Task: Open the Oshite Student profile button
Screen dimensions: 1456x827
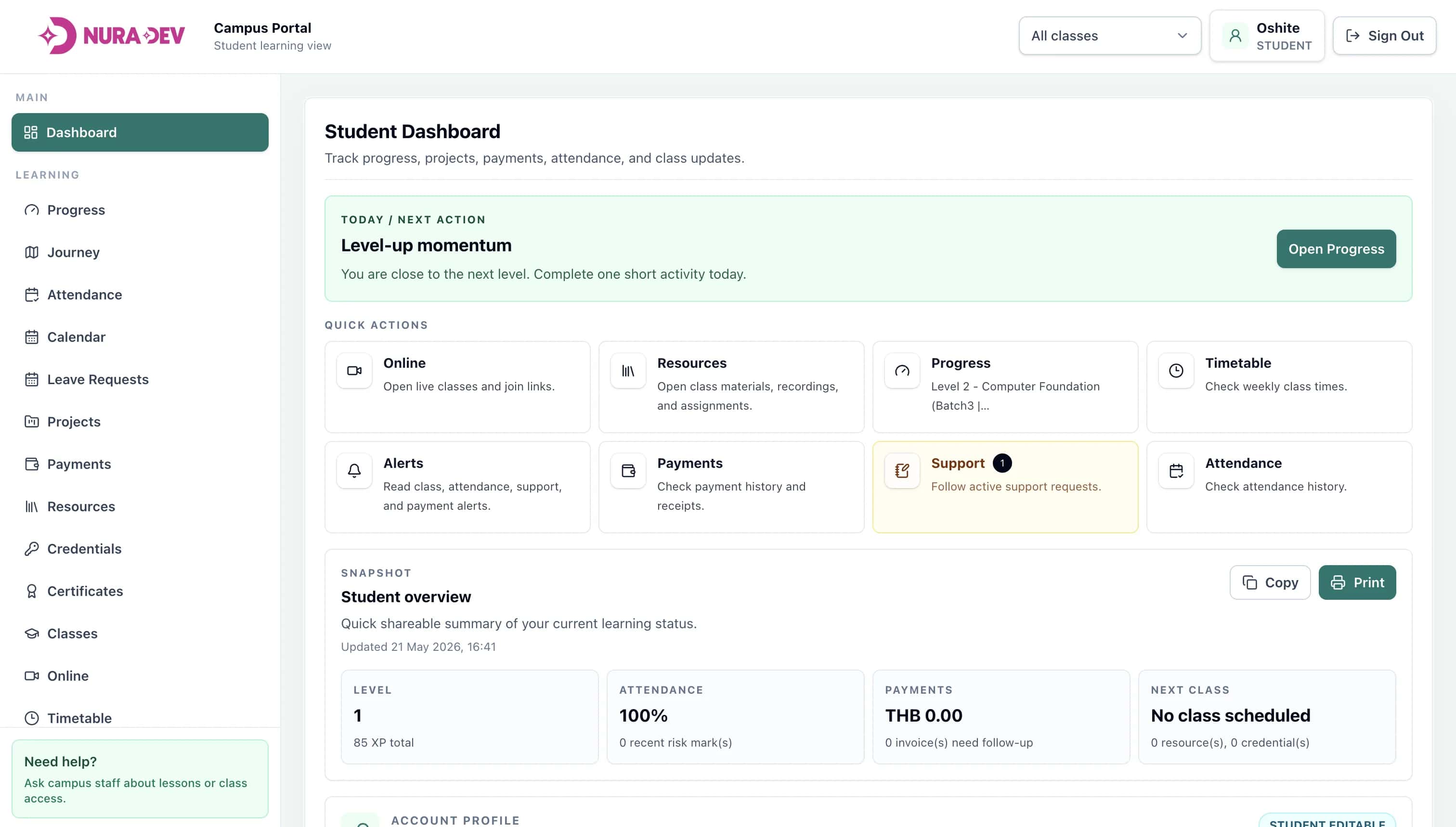Action: pyautogui.click(x=1267, y=36)
